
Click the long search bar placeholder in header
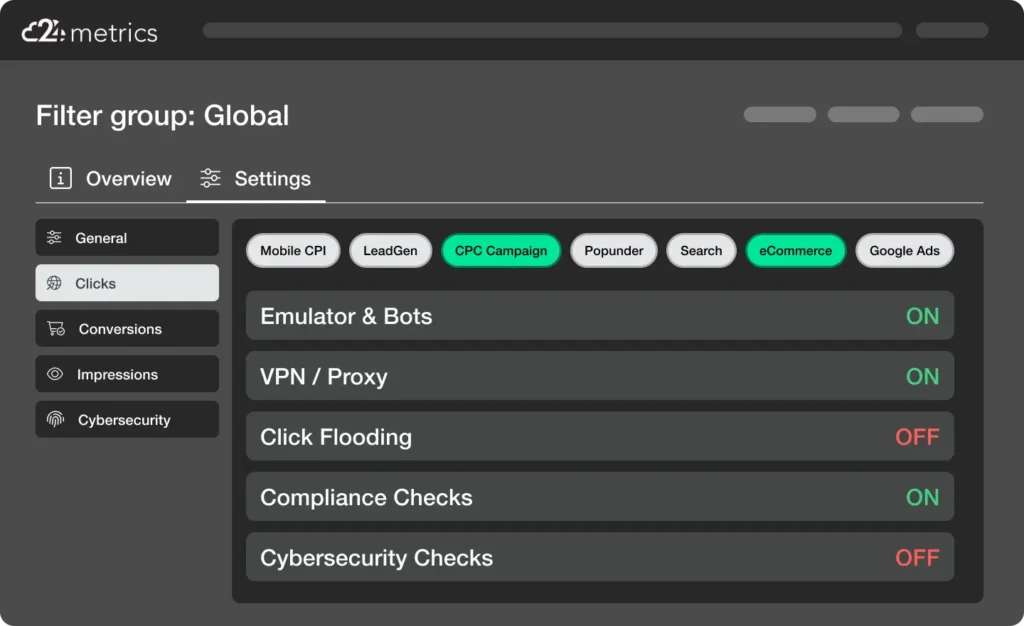[x=552, y=30]
